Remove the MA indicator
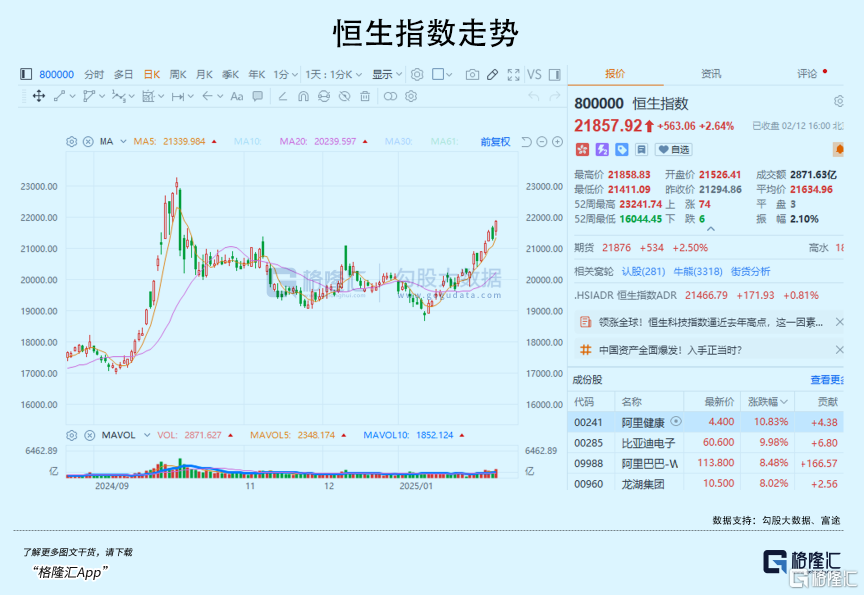 click(x=88, y=142)
